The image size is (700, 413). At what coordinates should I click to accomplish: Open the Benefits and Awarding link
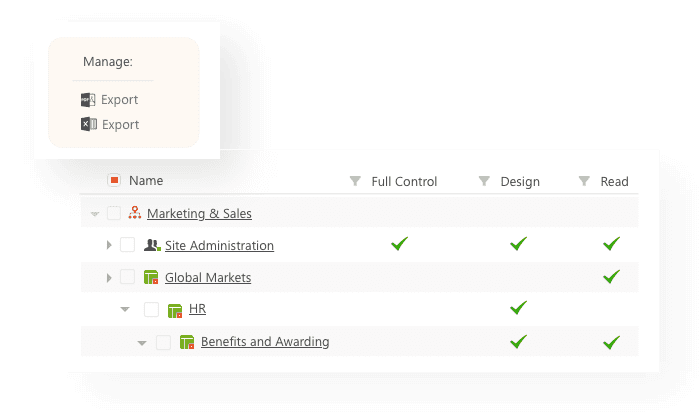click(265, 342)
